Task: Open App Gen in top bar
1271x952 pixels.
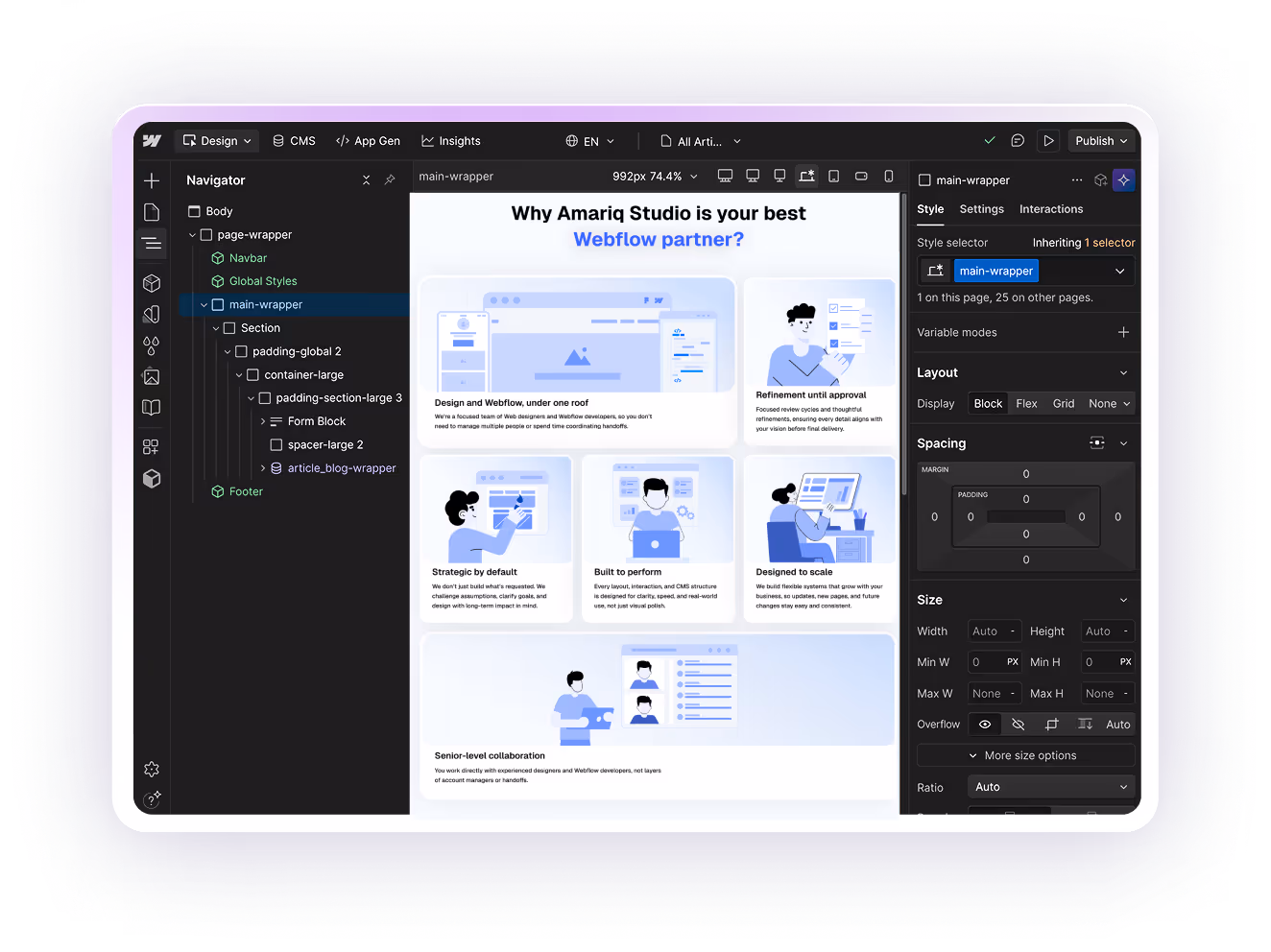Action: tap(368, 141)
